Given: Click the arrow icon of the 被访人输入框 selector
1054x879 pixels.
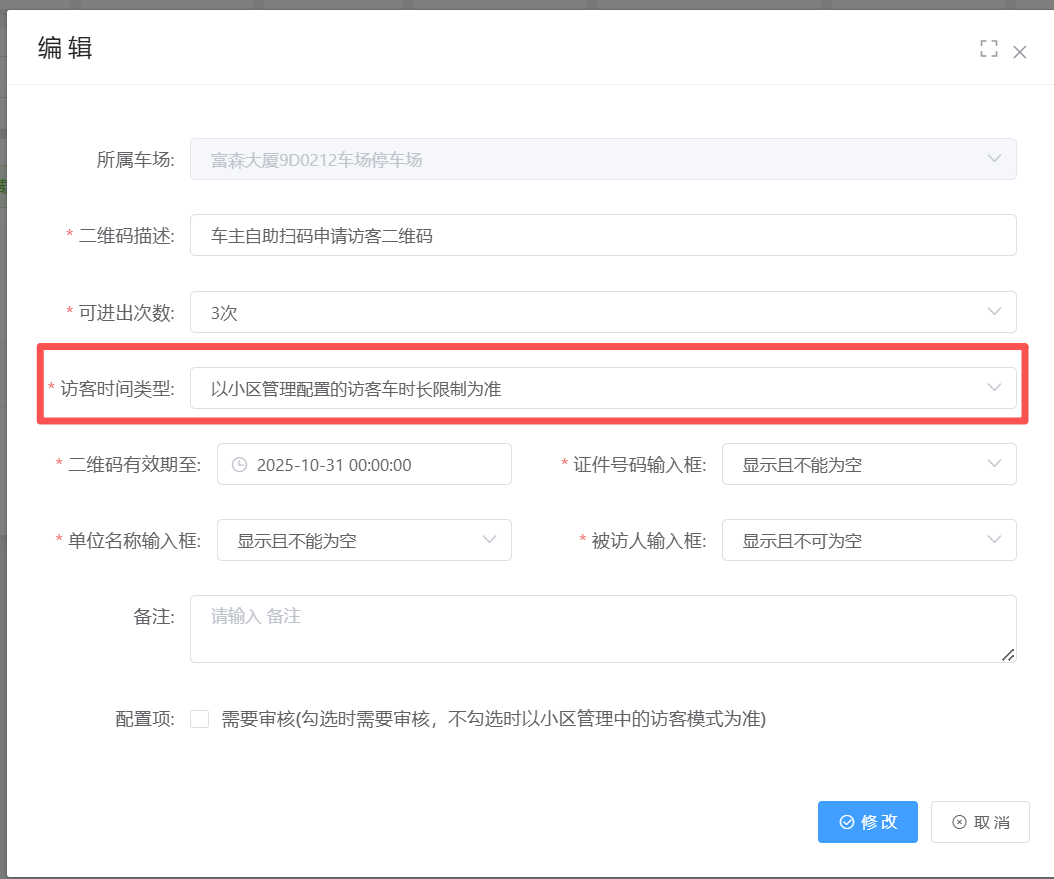Looking at the screenshot, I should [994, 540].
